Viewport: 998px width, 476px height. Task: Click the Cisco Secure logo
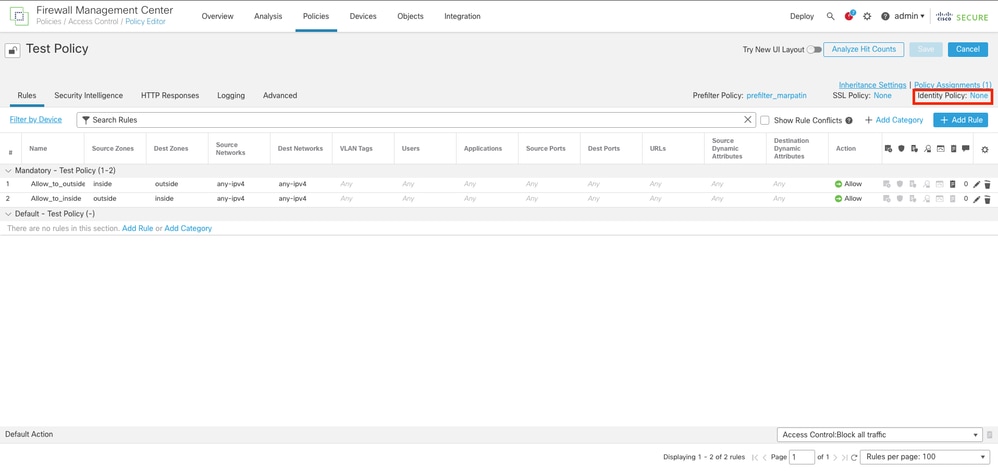click(962, 17)
